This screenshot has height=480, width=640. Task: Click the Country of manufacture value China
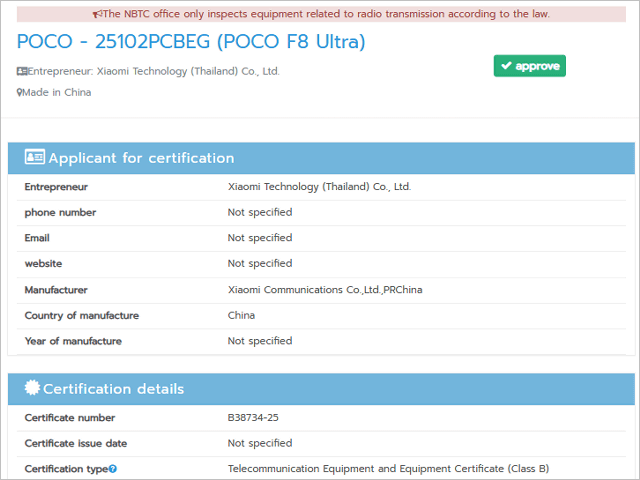click(241, 316)
